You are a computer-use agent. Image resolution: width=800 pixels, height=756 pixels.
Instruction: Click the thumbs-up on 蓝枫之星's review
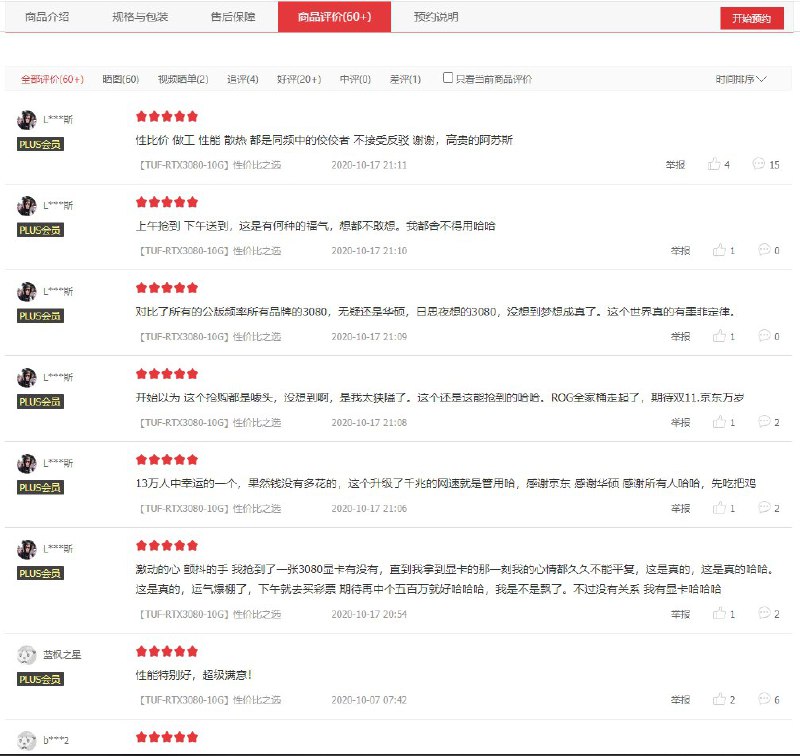click(x=720, y=700)
